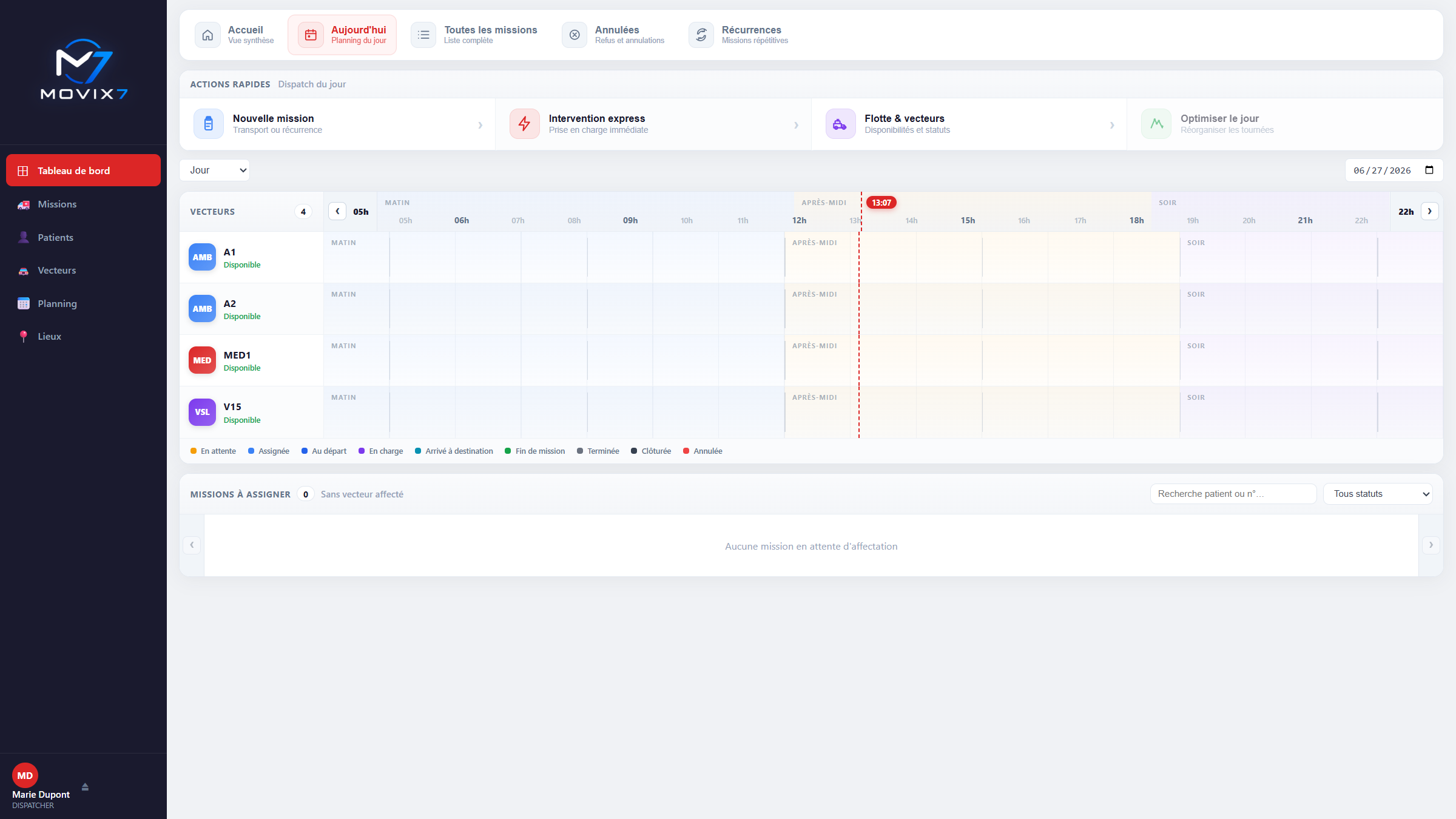Viewport: 1456px width, 819px height.
Task: Go to later hours with the 22h arrow
Action: [1430, 211]
